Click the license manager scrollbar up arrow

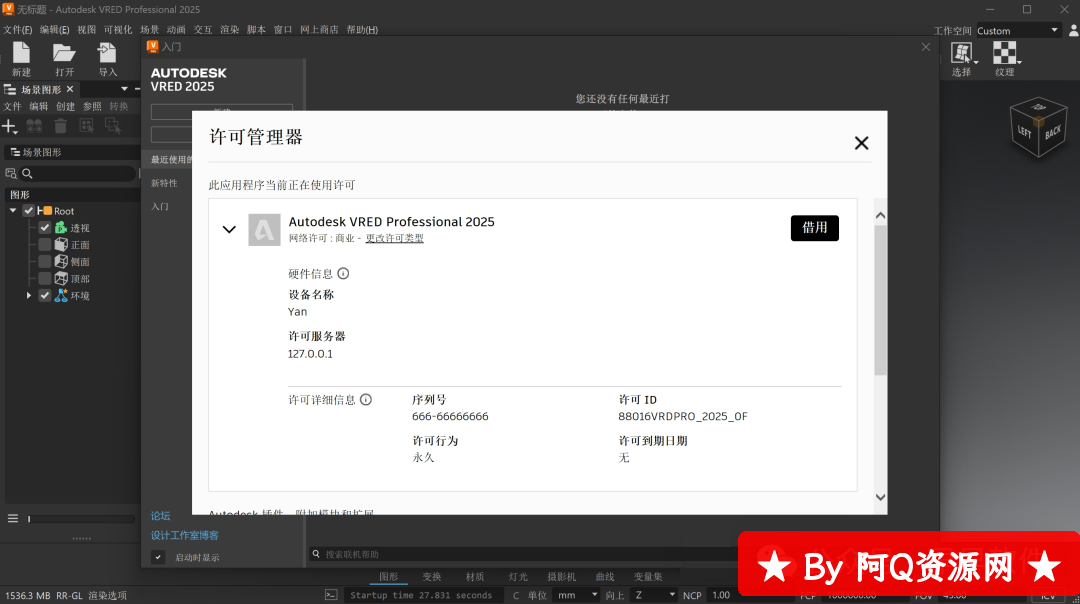[880, 216]
